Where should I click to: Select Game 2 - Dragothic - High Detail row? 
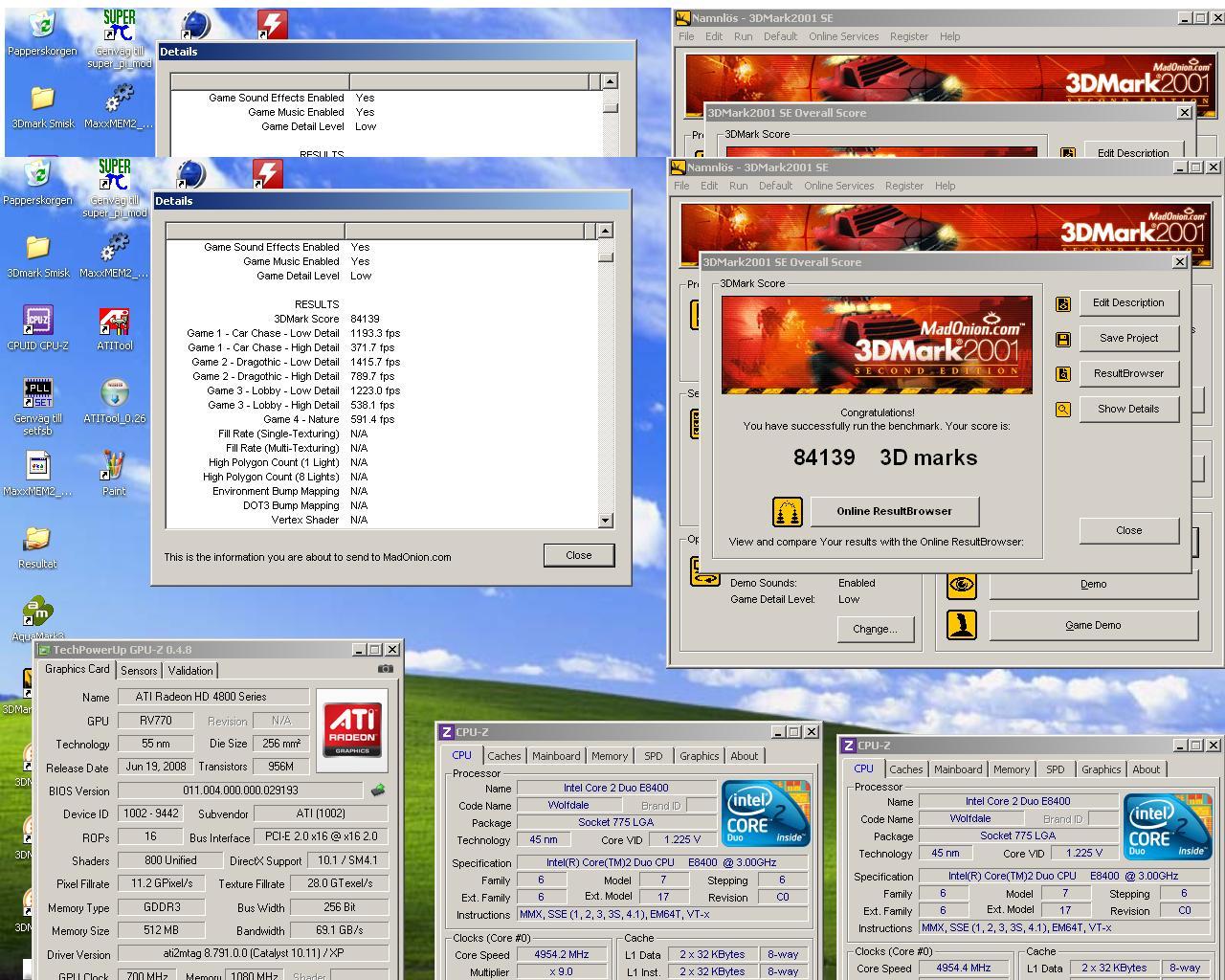click(x=293, y=376)
